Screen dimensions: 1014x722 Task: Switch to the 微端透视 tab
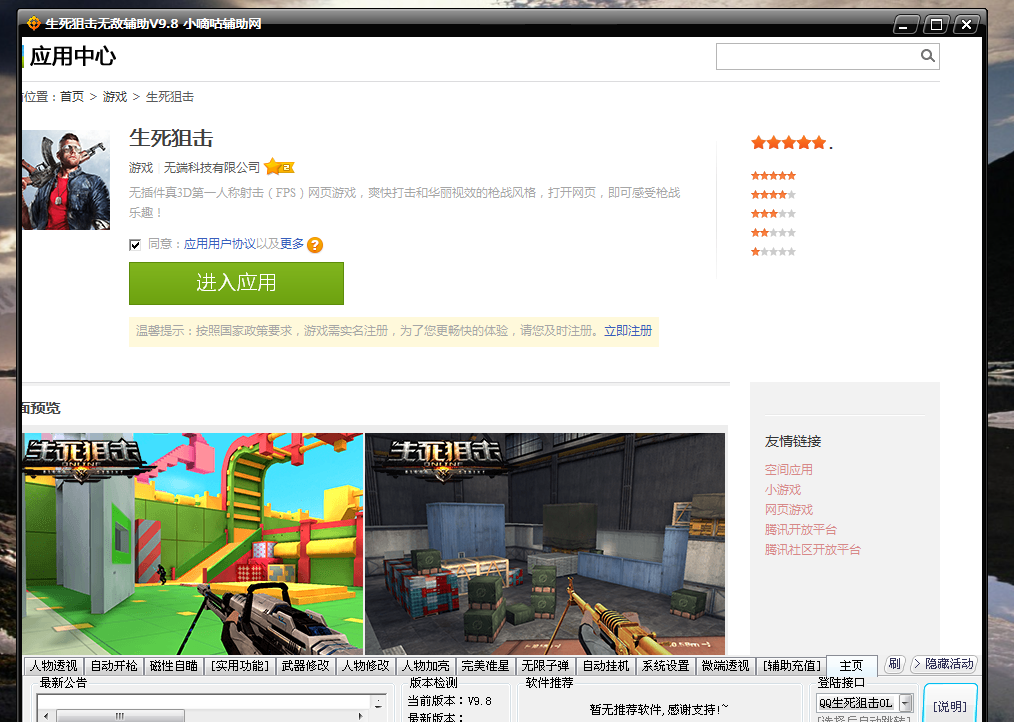(726, 666)
